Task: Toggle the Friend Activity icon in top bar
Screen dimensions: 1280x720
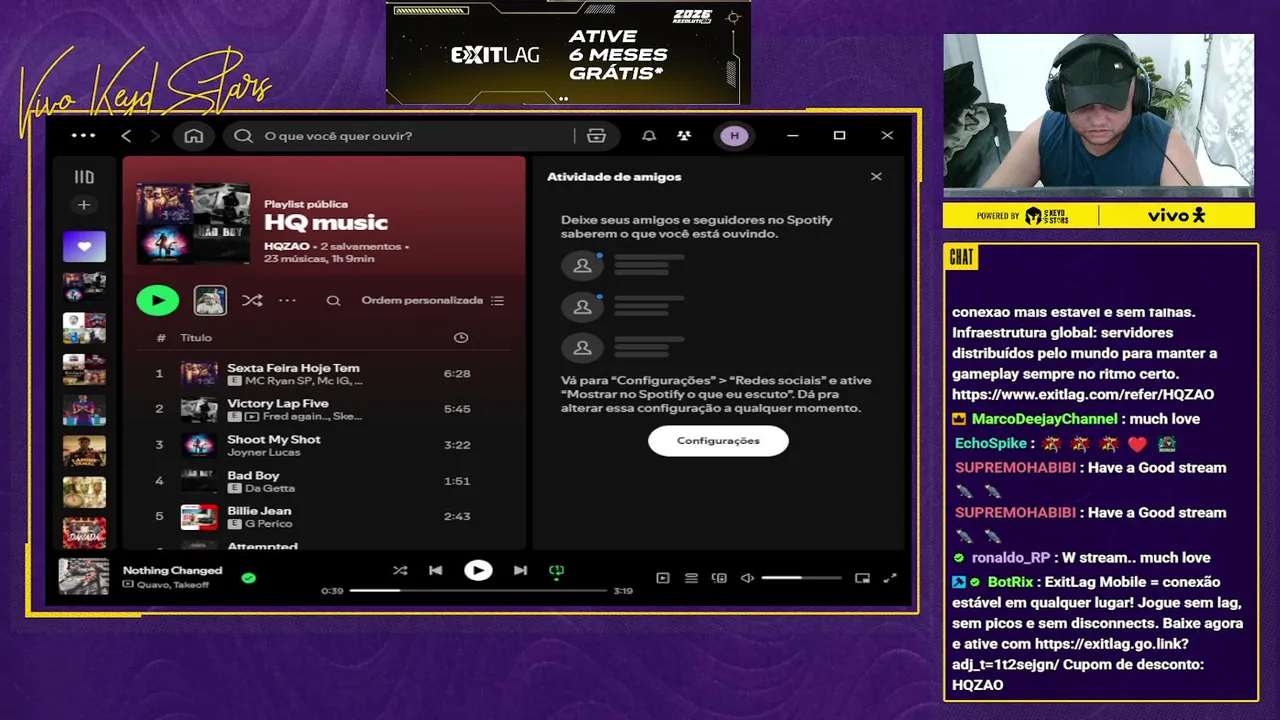Action: [684, 136]
